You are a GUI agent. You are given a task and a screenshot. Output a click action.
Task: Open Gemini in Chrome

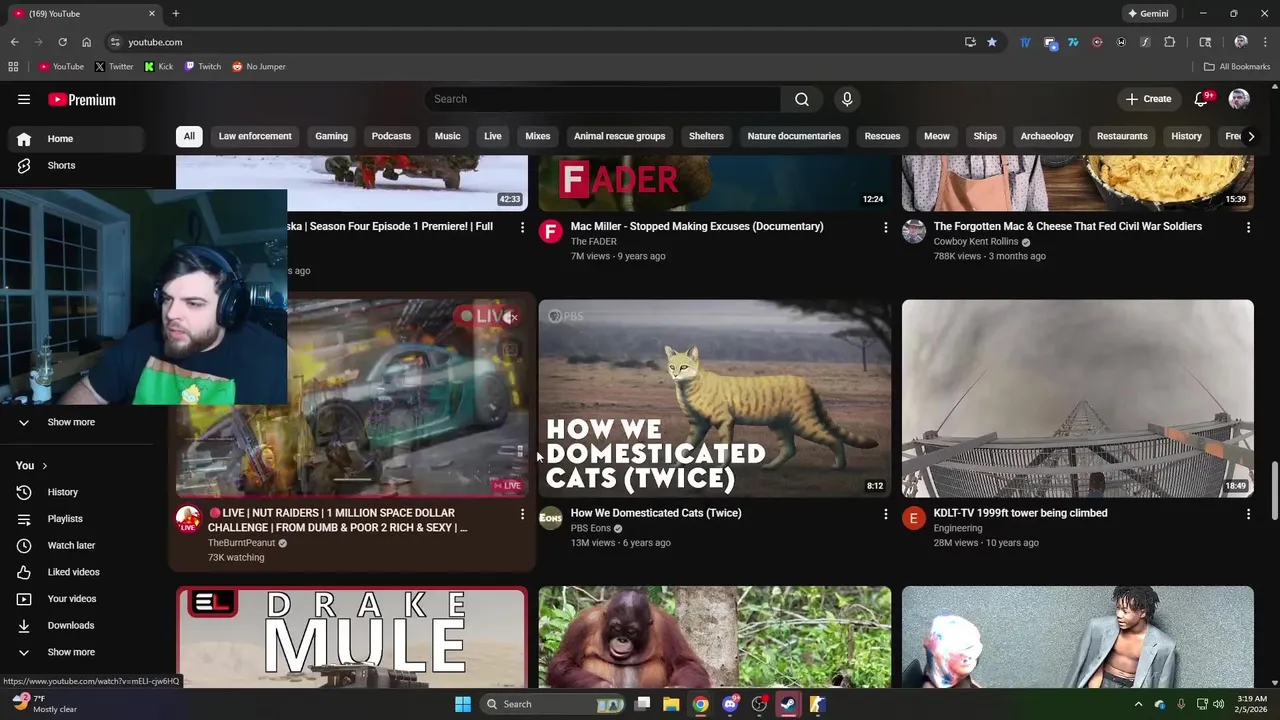pos(1148,14)
